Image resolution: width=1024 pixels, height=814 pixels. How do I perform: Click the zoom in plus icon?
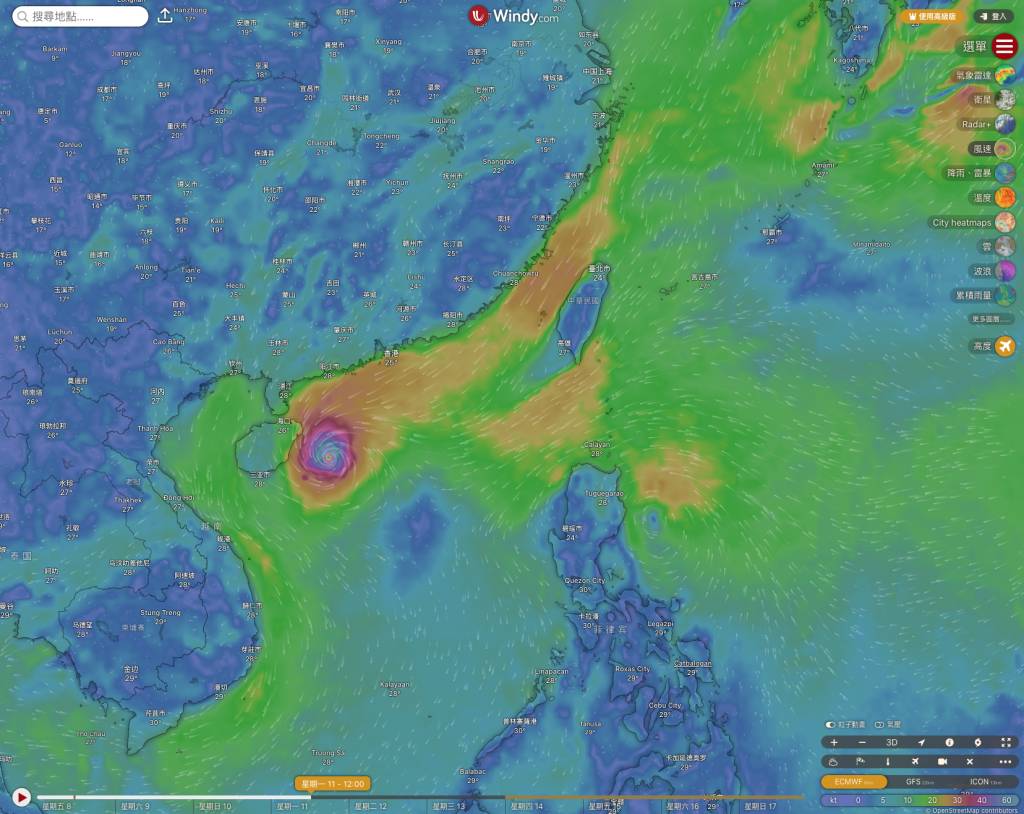click(834, 743)
